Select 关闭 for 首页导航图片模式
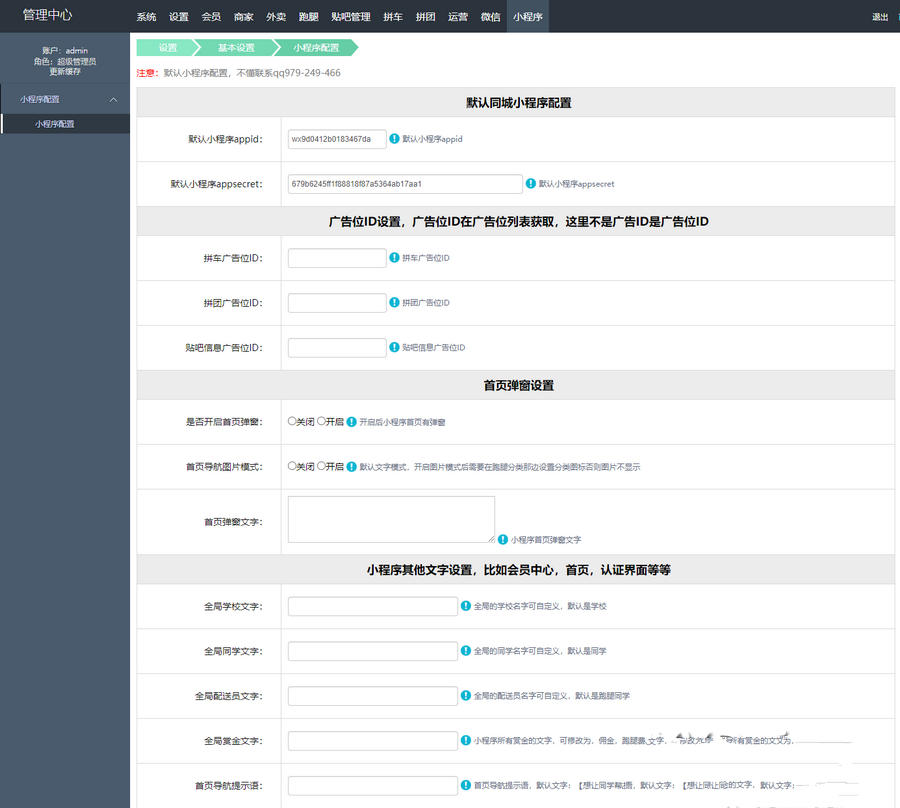Viewport: 900px width, 808px height. (x=292, y=465)
